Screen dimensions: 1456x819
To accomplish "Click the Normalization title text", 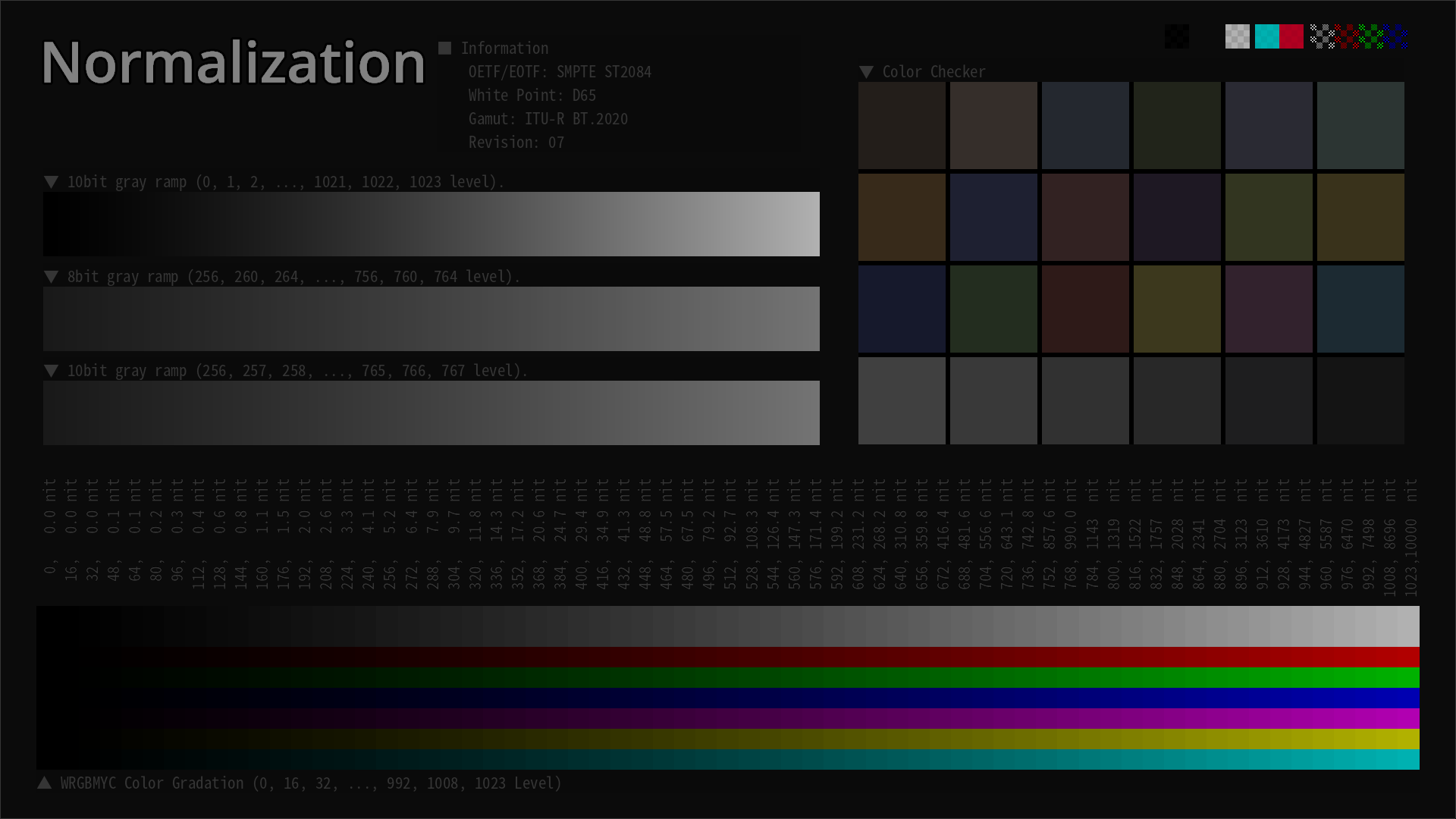I will pos(233,62).
